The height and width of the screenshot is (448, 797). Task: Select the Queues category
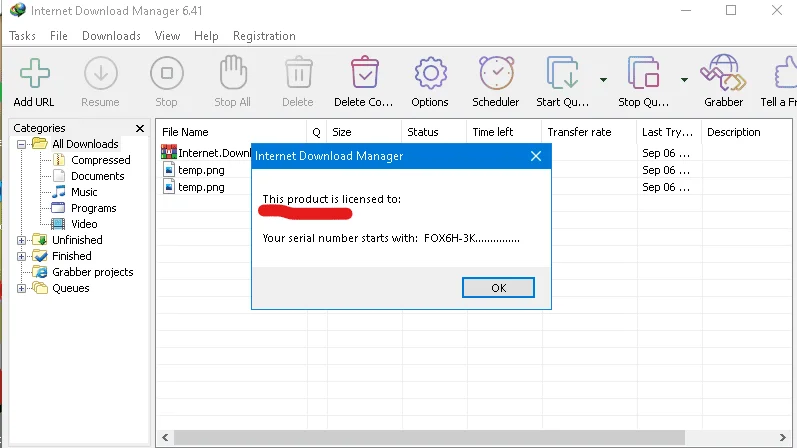(71, 288)
